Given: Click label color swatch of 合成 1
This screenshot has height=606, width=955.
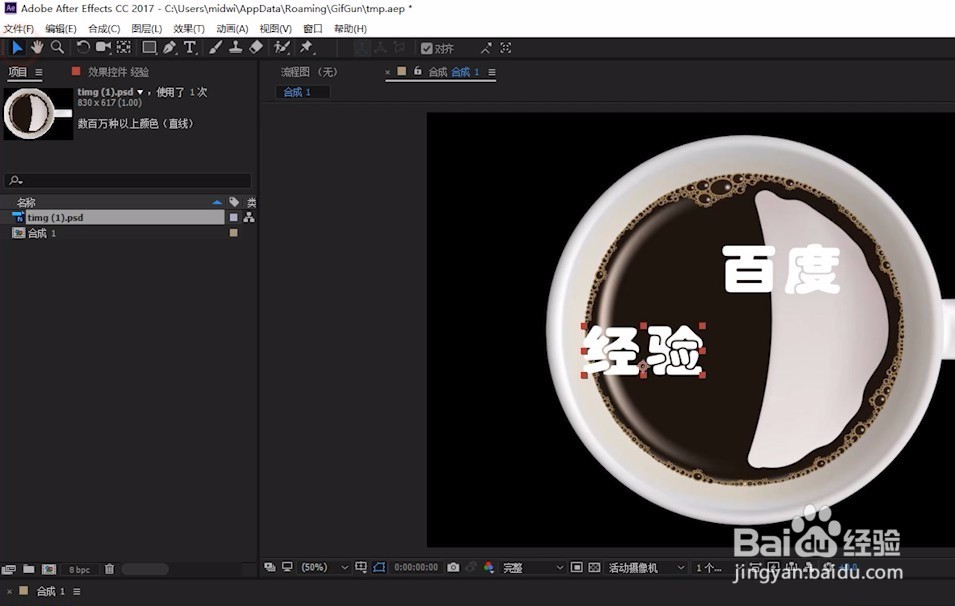Looking at the screenshot, I should 233,233.
